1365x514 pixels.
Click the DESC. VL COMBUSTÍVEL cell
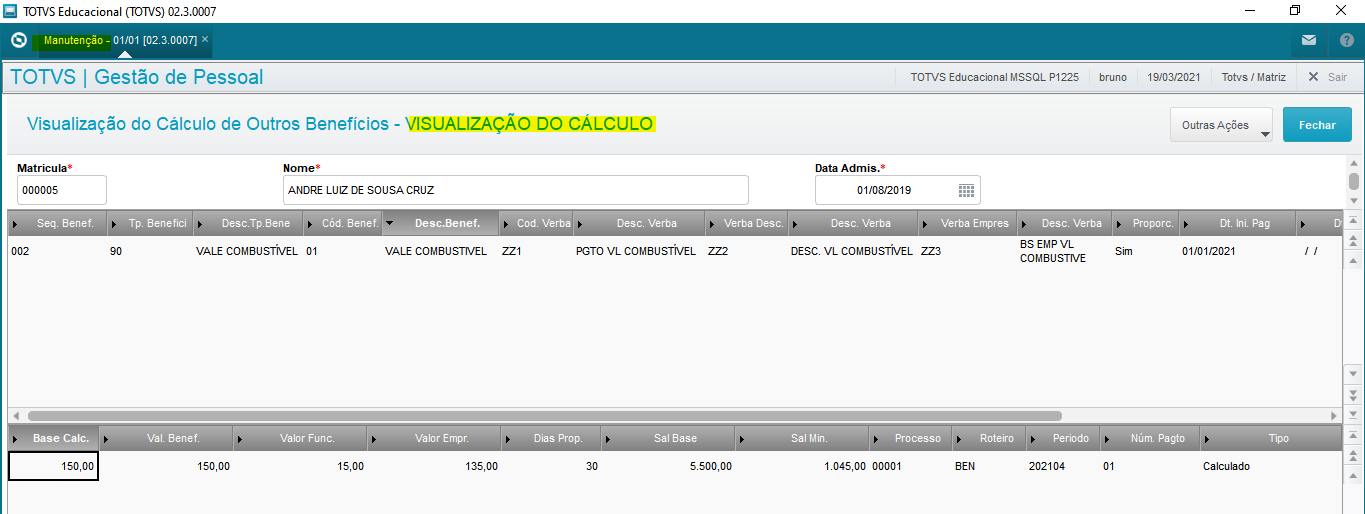(x=852, y=251)
